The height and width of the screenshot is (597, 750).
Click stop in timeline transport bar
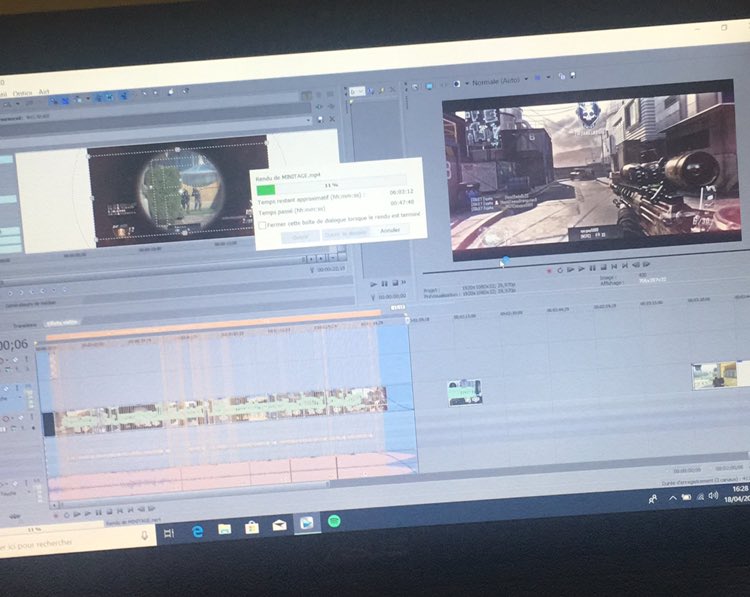[109, 511]
